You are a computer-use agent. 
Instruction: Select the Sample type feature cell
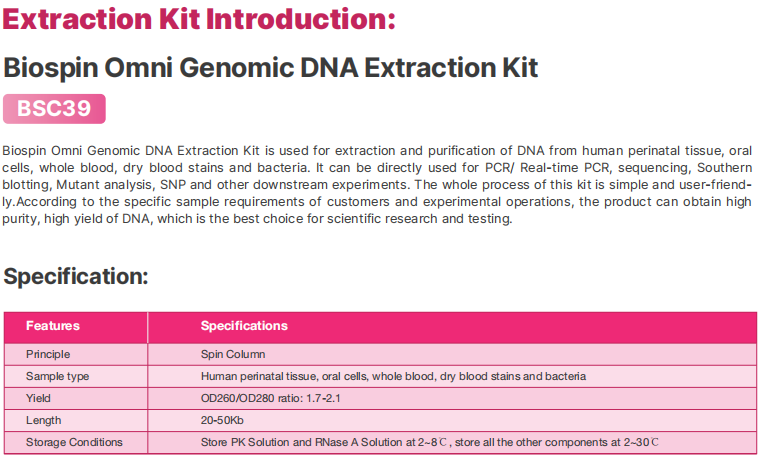[x=57, y=376]
